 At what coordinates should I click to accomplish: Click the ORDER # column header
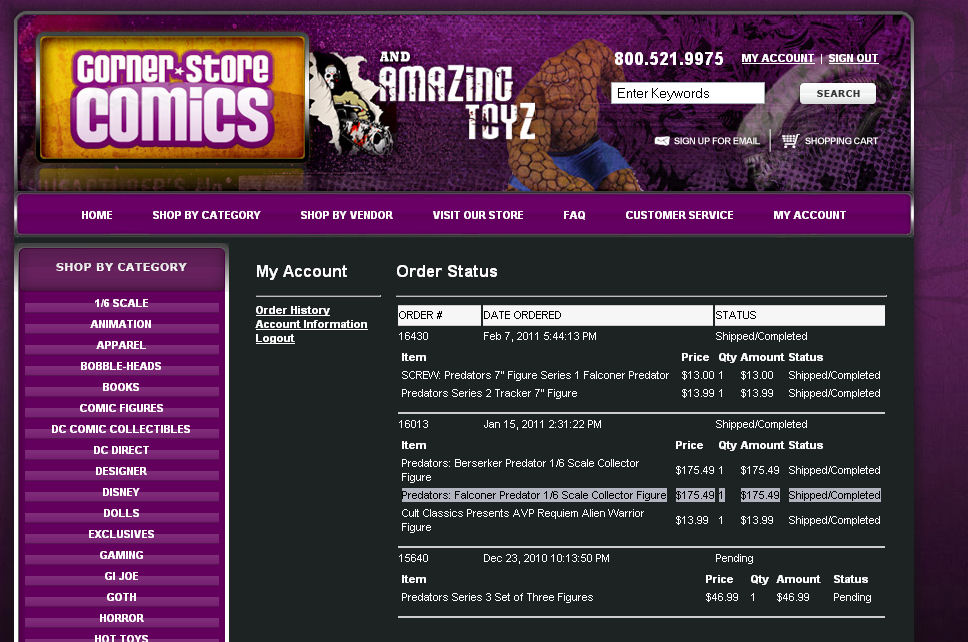[x=439, y=315]
